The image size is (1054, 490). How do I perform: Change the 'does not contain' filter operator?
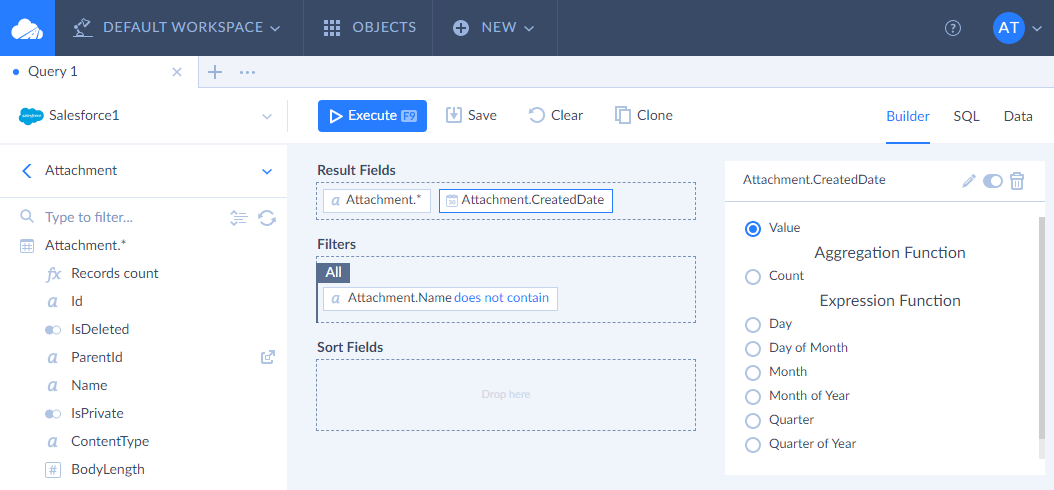pyautogui.click(x=501, y=298)
